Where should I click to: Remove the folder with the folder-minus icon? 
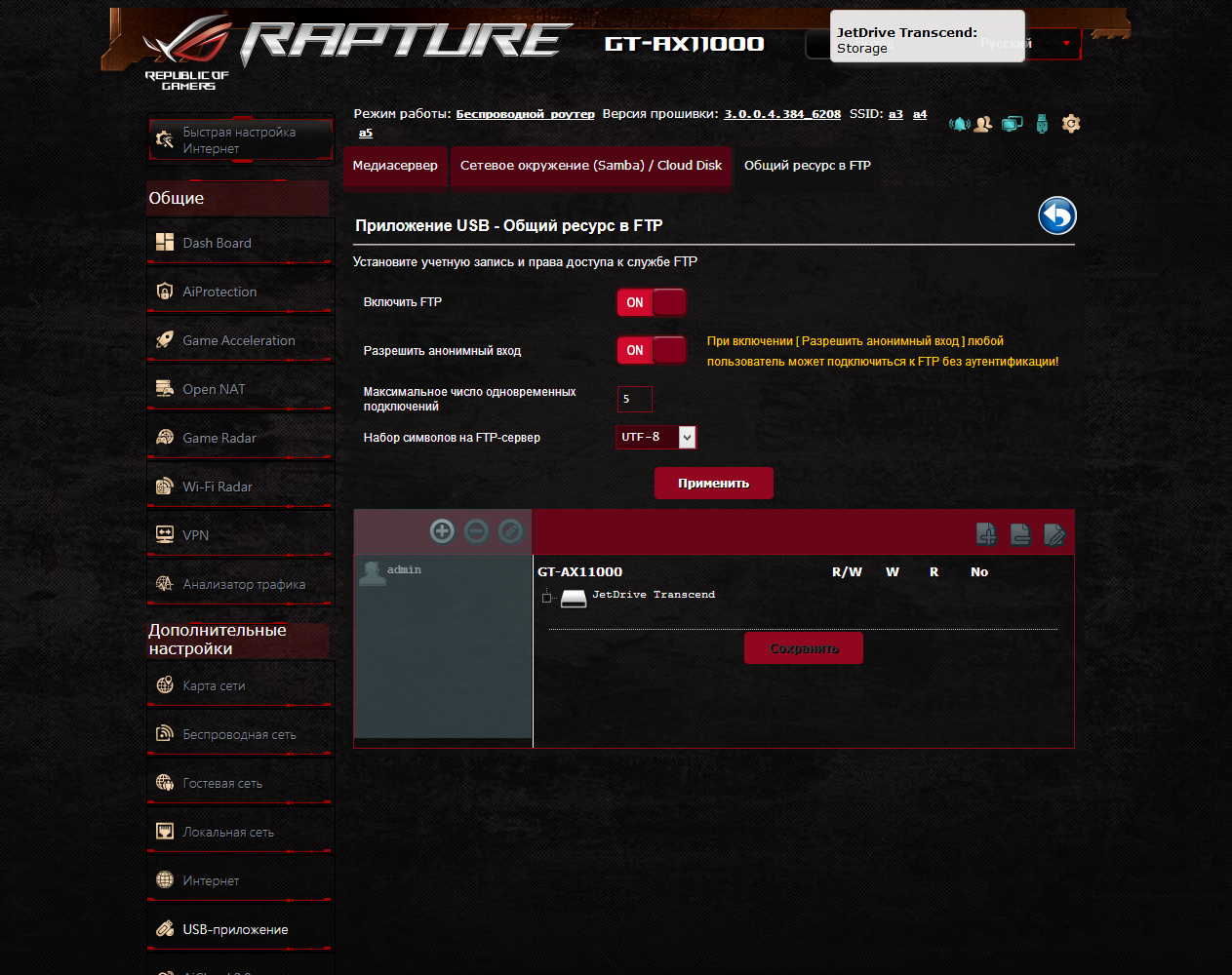coord(1020,533)
